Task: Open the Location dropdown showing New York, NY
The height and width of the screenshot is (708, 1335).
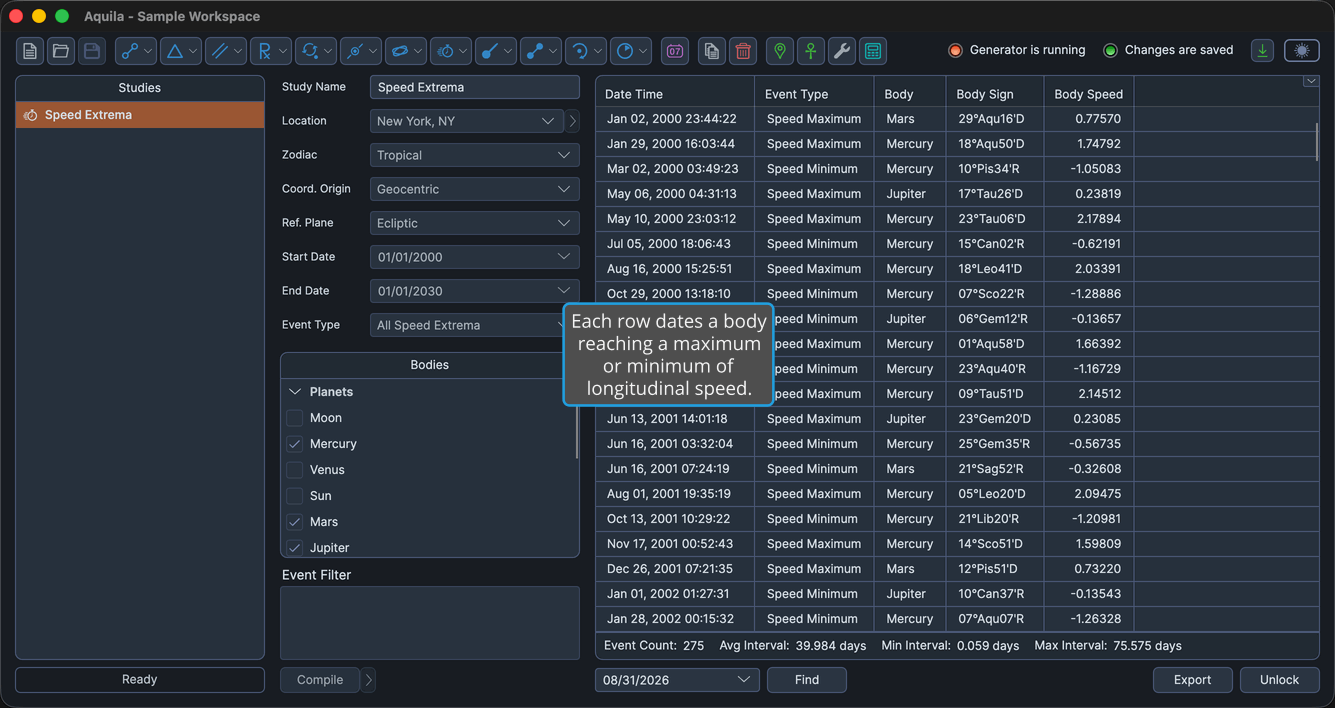Action: (467, 121)
